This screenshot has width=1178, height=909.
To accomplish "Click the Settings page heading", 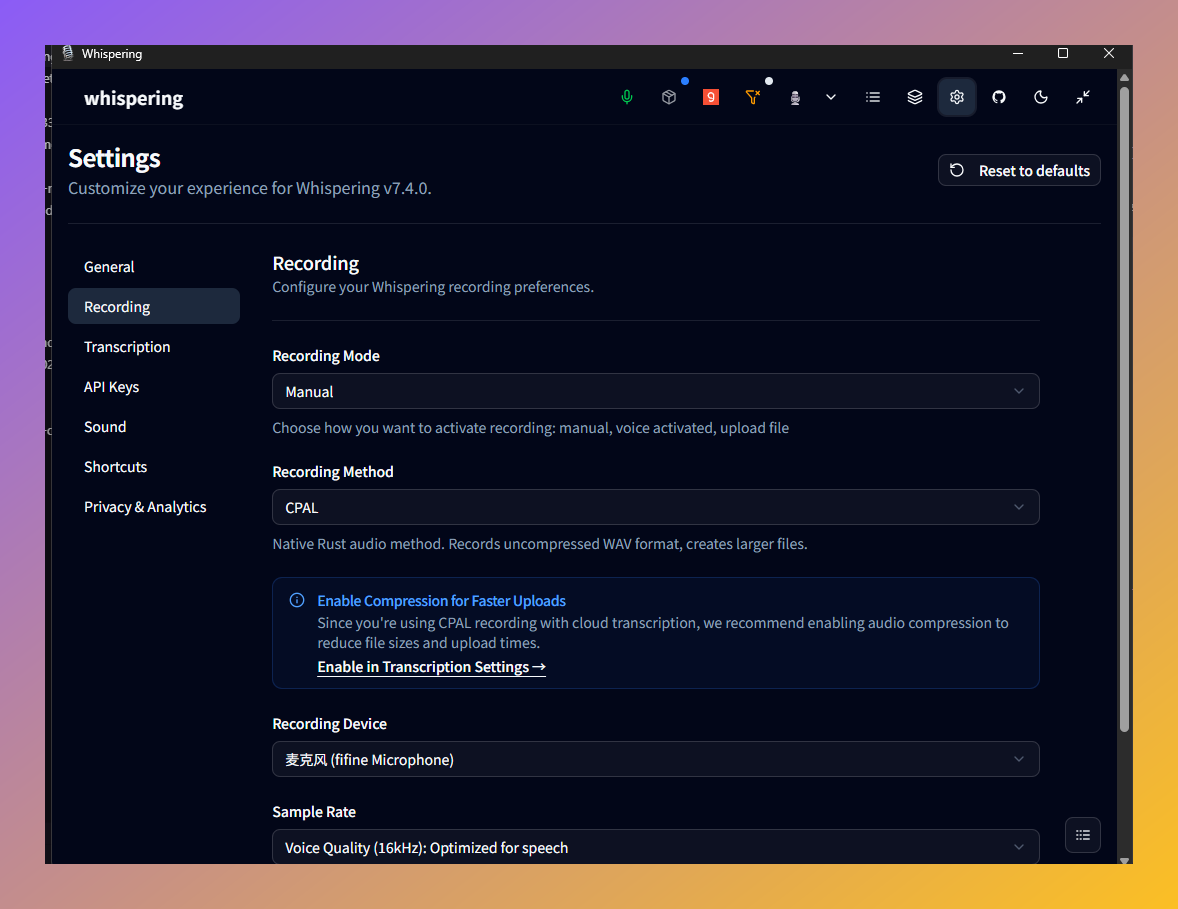I will (x=114, y=159).
